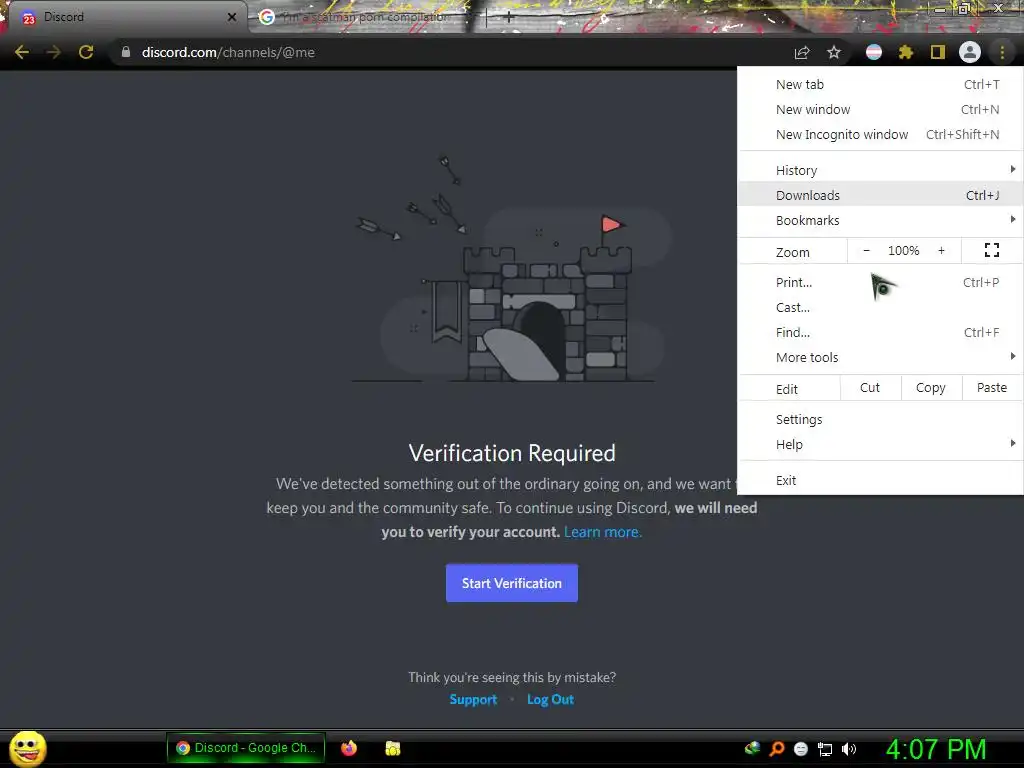Share this page using the share icon
Image resolution: width=1024 pixels, height=768 pixels.
point(802,53)
